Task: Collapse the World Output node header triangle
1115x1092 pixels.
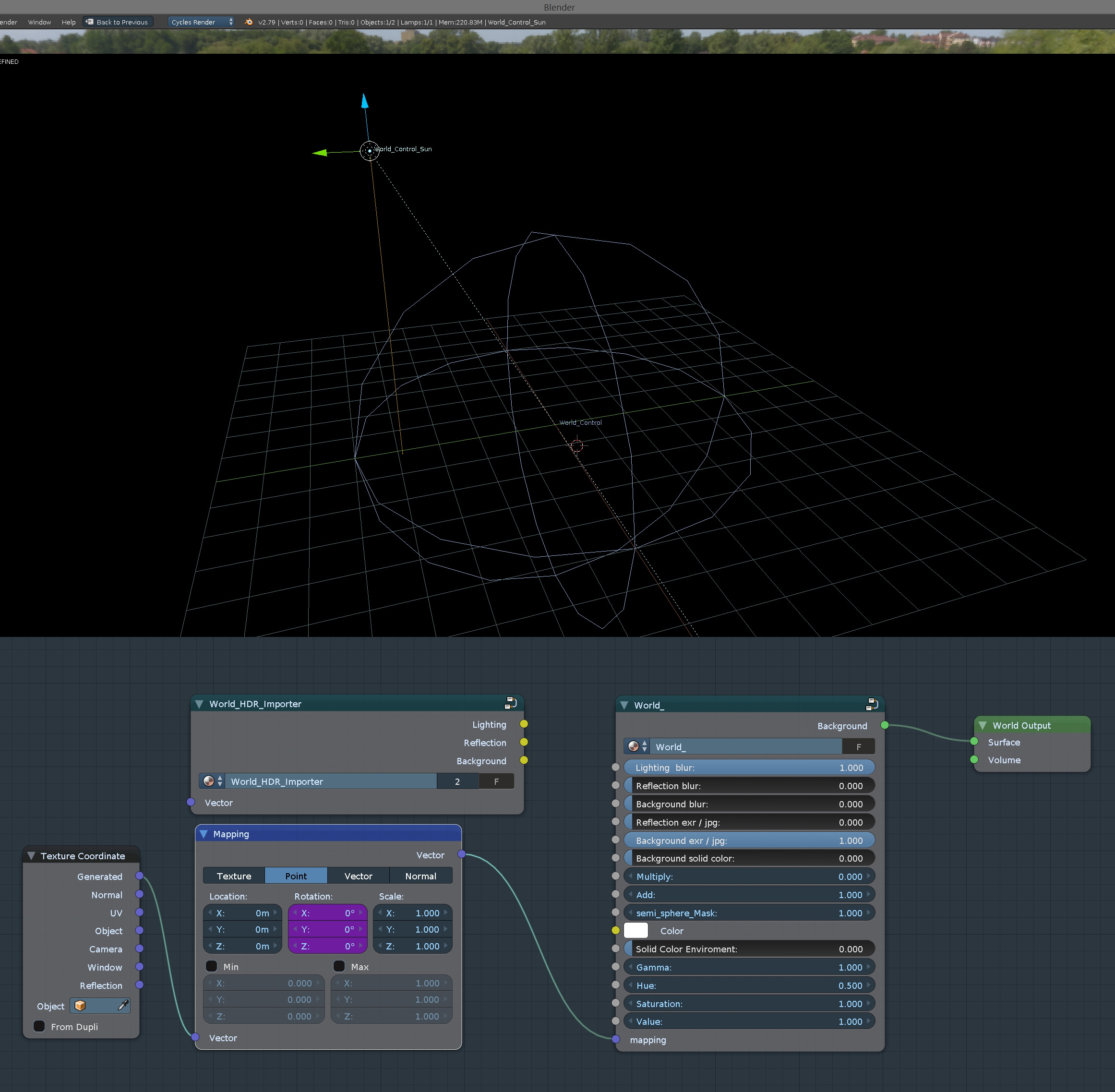Action: (982, 725)
